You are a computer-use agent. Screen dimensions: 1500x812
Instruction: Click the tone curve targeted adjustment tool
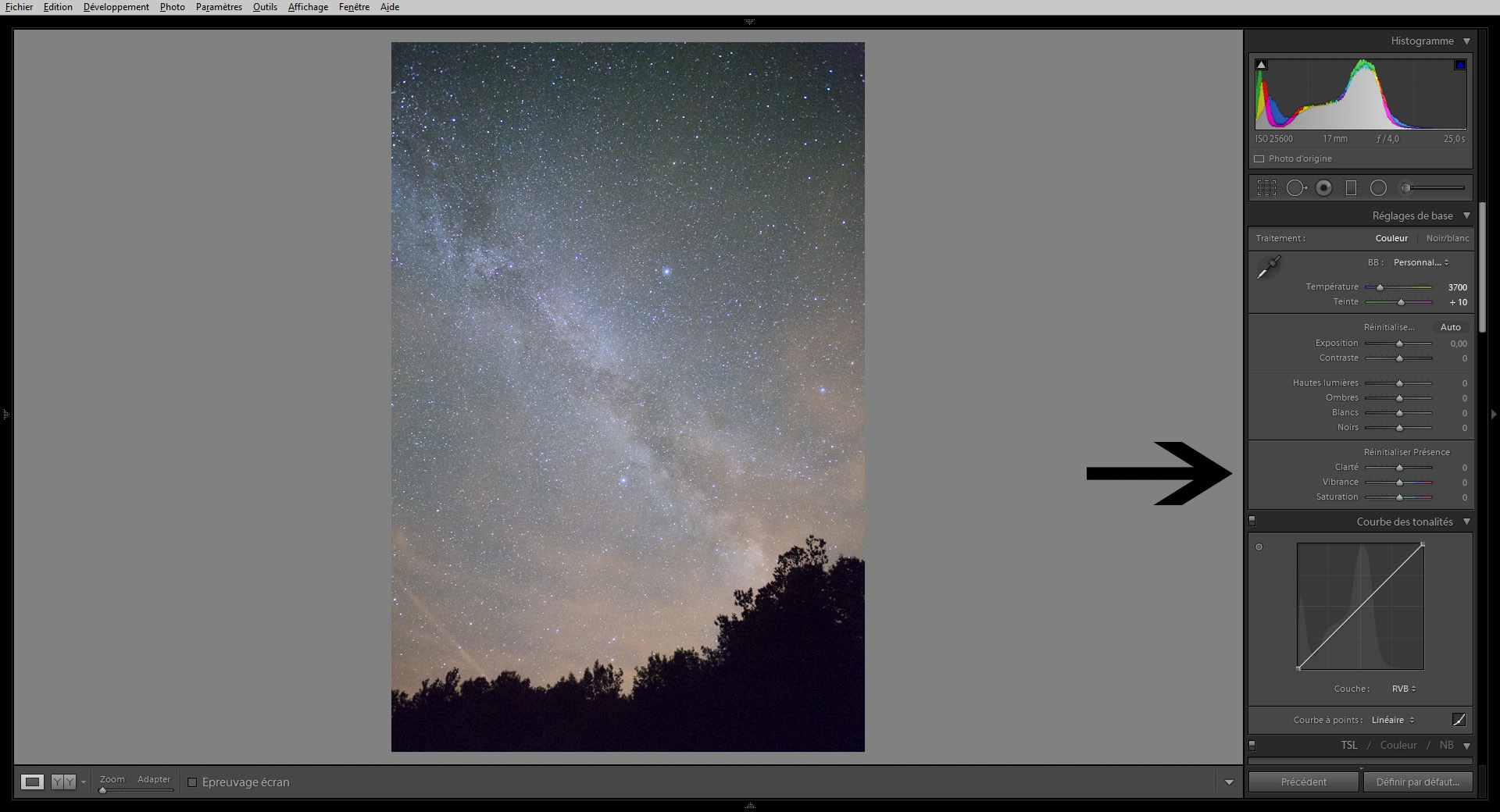[x=1259, y=547]
